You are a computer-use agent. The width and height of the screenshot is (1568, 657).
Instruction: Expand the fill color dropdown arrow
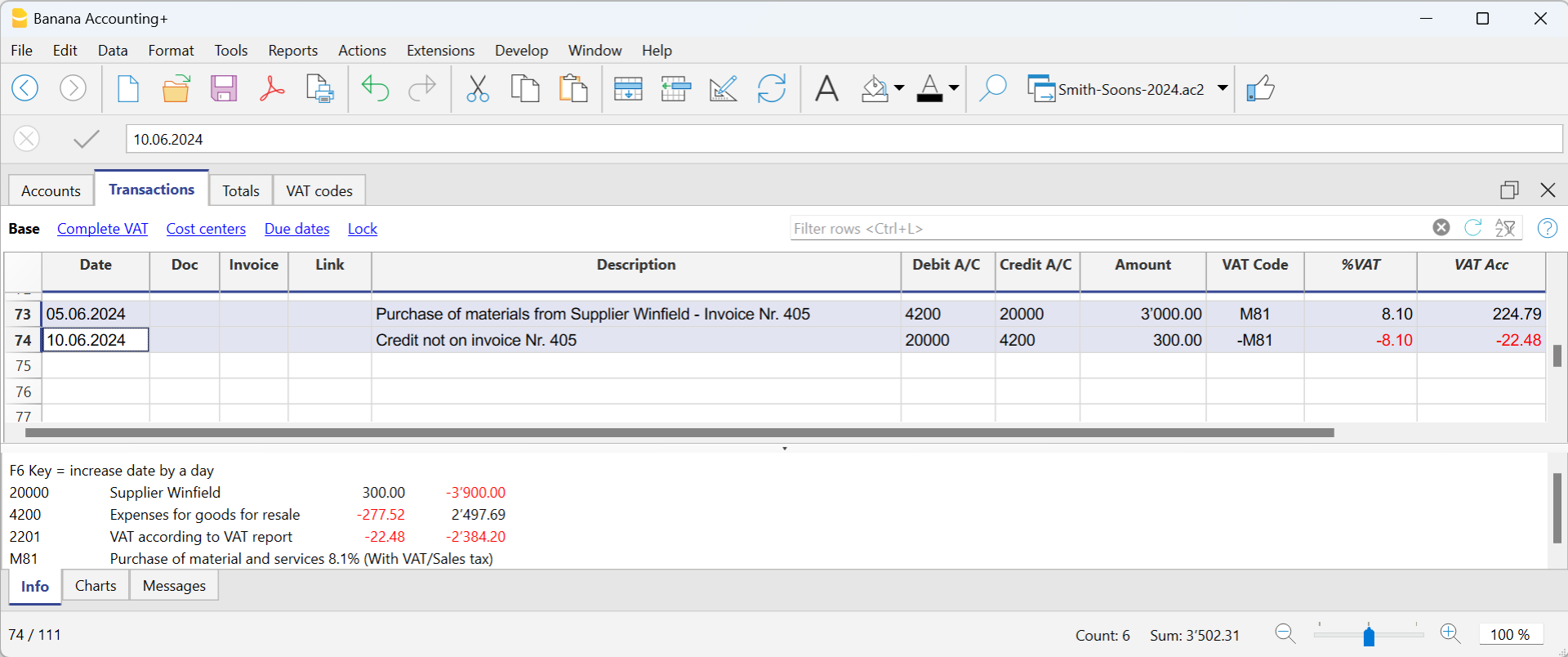[899, 88]
